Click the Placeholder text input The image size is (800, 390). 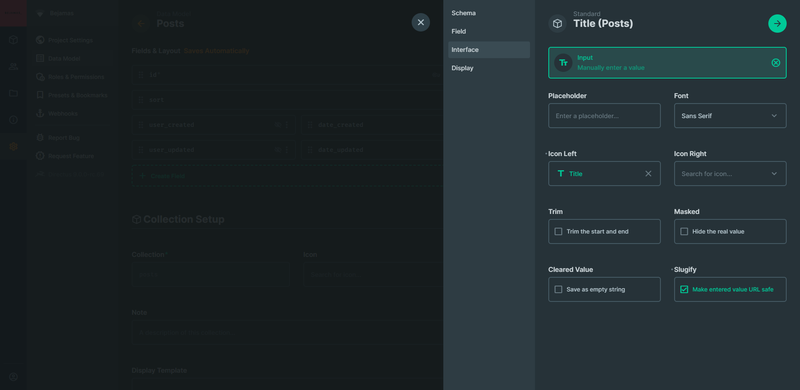[604, 116]
